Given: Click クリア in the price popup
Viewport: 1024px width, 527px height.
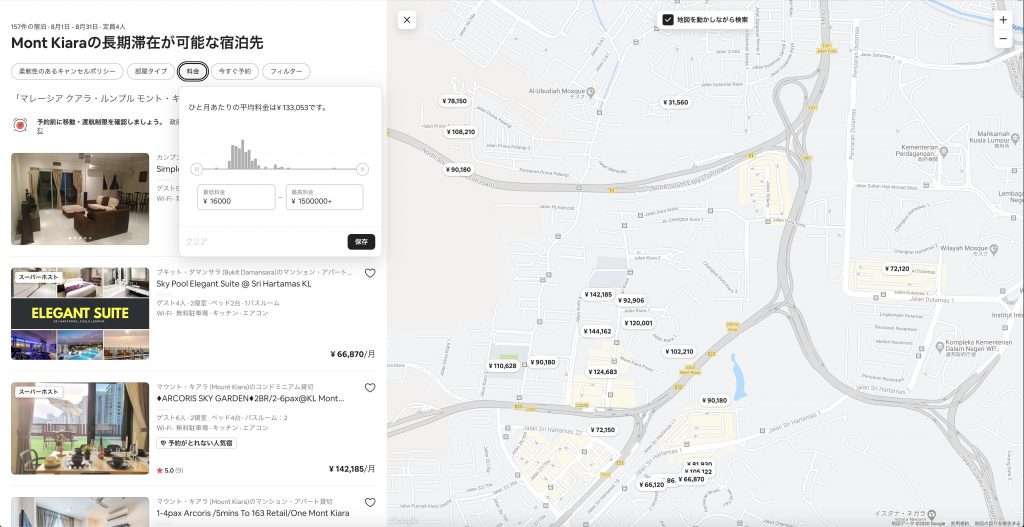Looking at the screenshot, I should pyautogui.click(x=197, y=242).
